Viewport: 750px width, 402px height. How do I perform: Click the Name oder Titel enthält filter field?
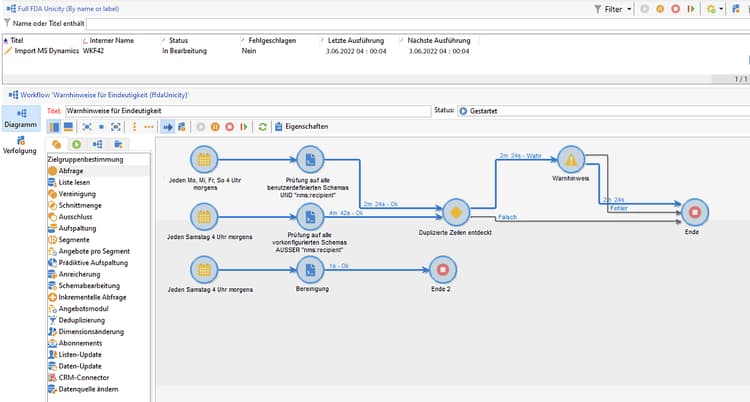(418, 24)
